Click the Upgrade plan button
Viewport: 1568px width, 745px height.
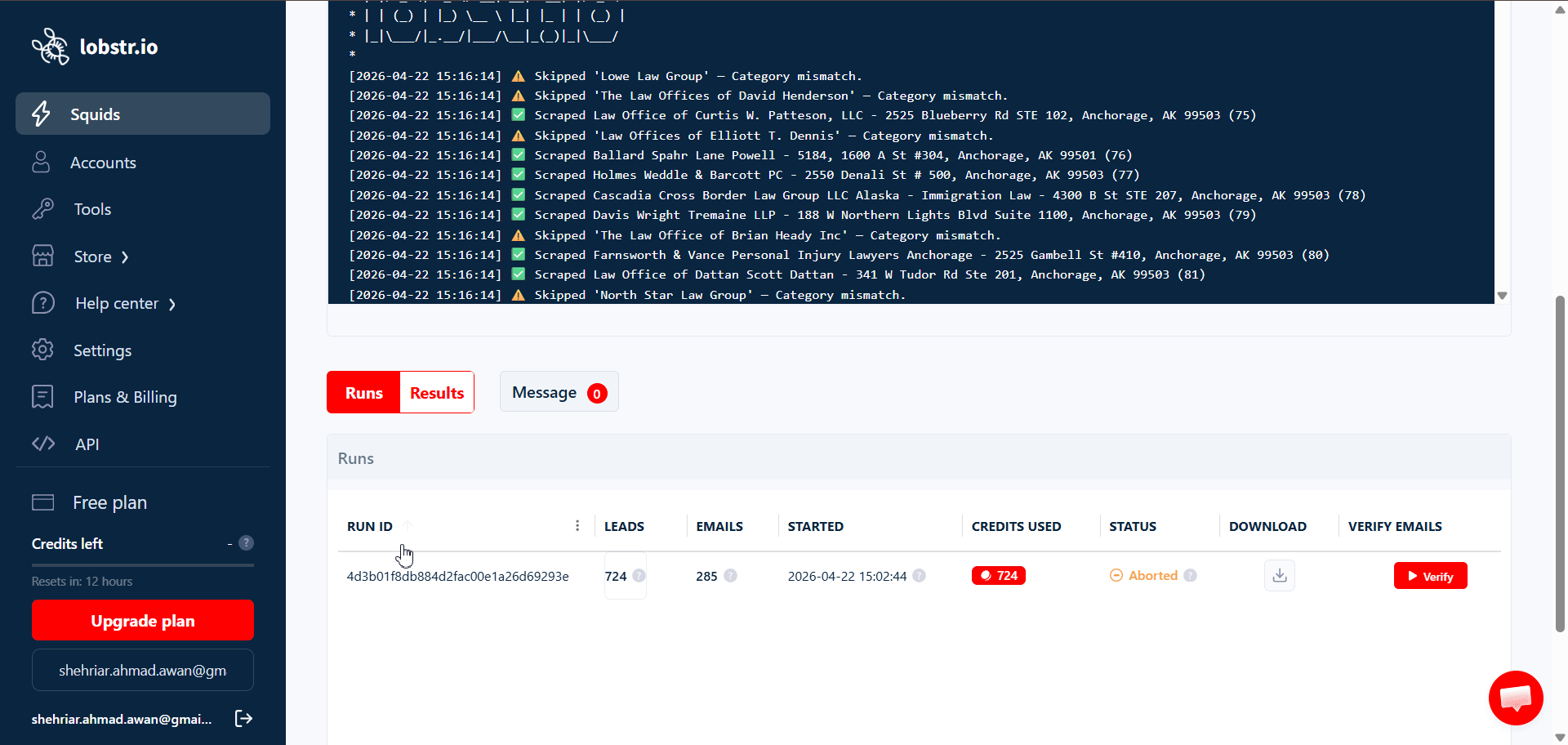(143, 621)
